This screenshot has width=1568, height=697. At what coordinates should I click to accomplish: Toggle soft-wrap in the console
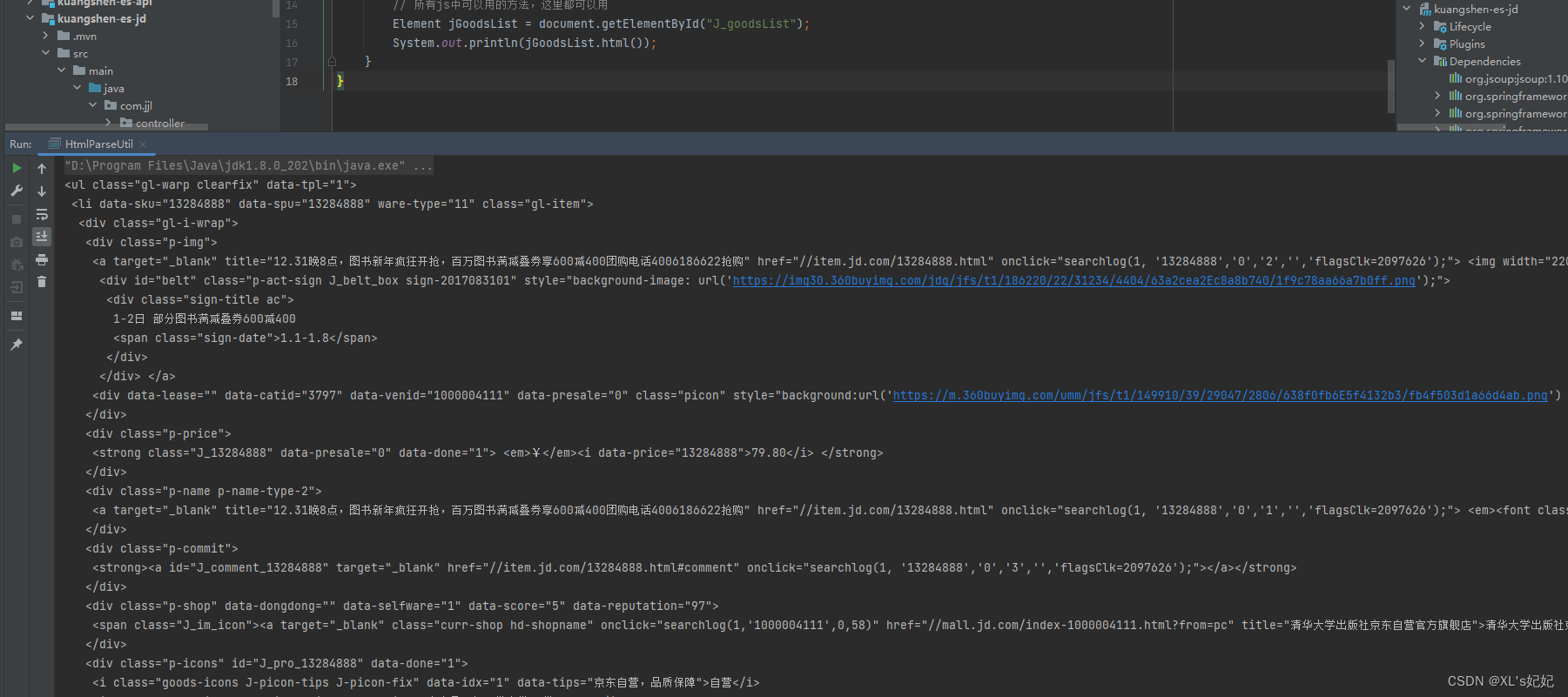(42, 214)
